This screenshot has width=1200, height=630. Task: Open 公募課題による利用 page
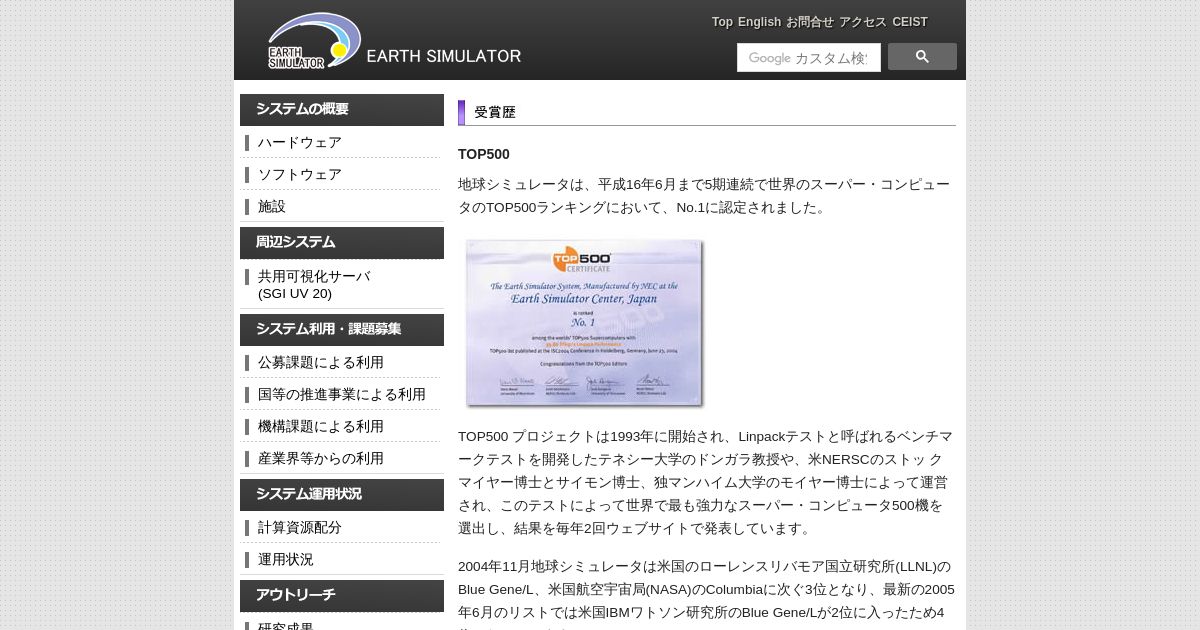pos(321,362)
